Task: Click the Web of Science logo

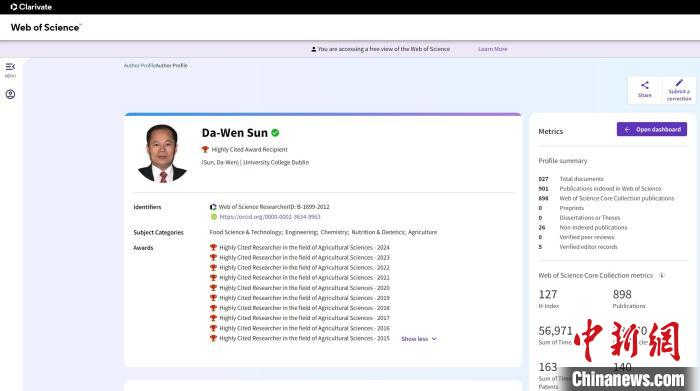Action: (46, 27)
